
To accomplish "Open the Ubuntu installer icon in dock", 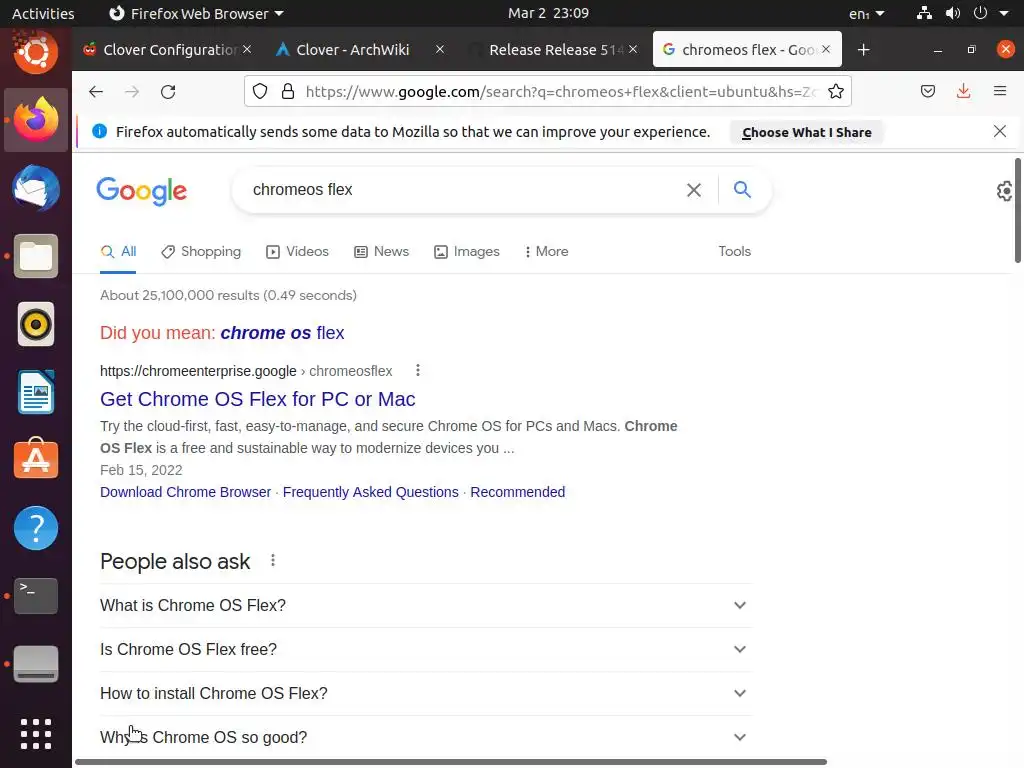I will pyautogui.click(x=36, y=51).
